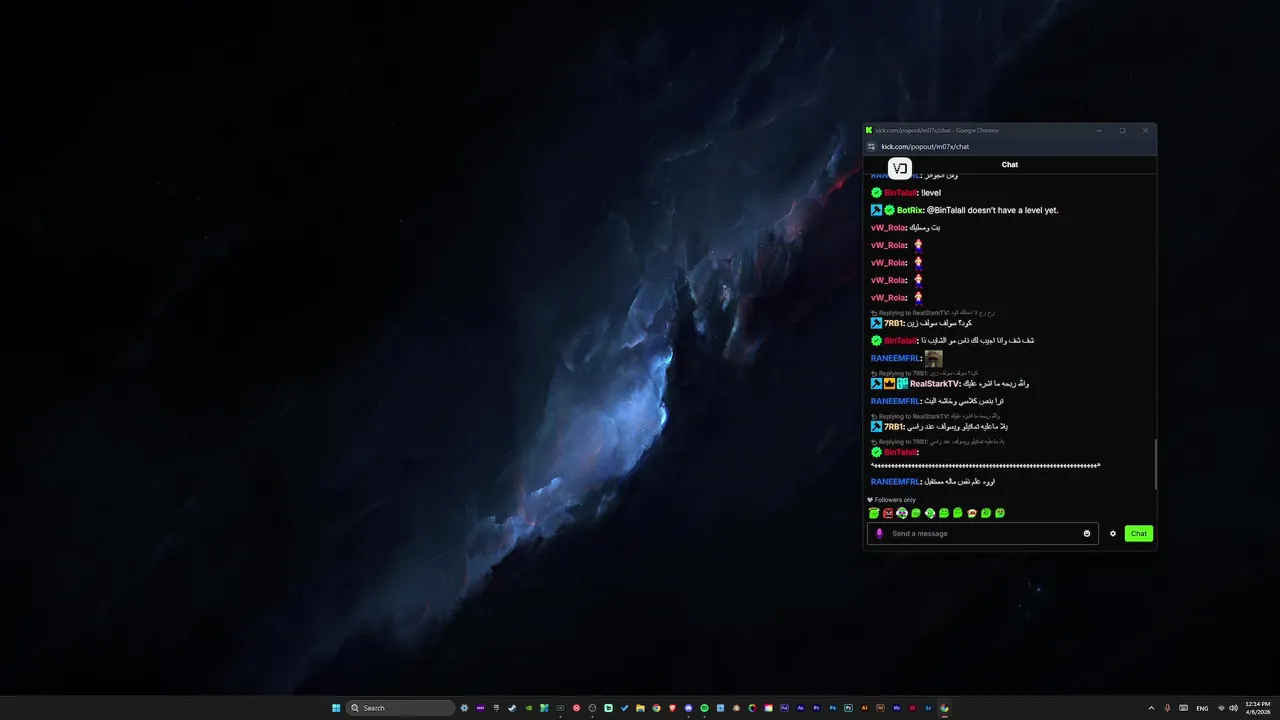
Task: Open BinTalall username on !level message
Action: click(x=901, y=192)
